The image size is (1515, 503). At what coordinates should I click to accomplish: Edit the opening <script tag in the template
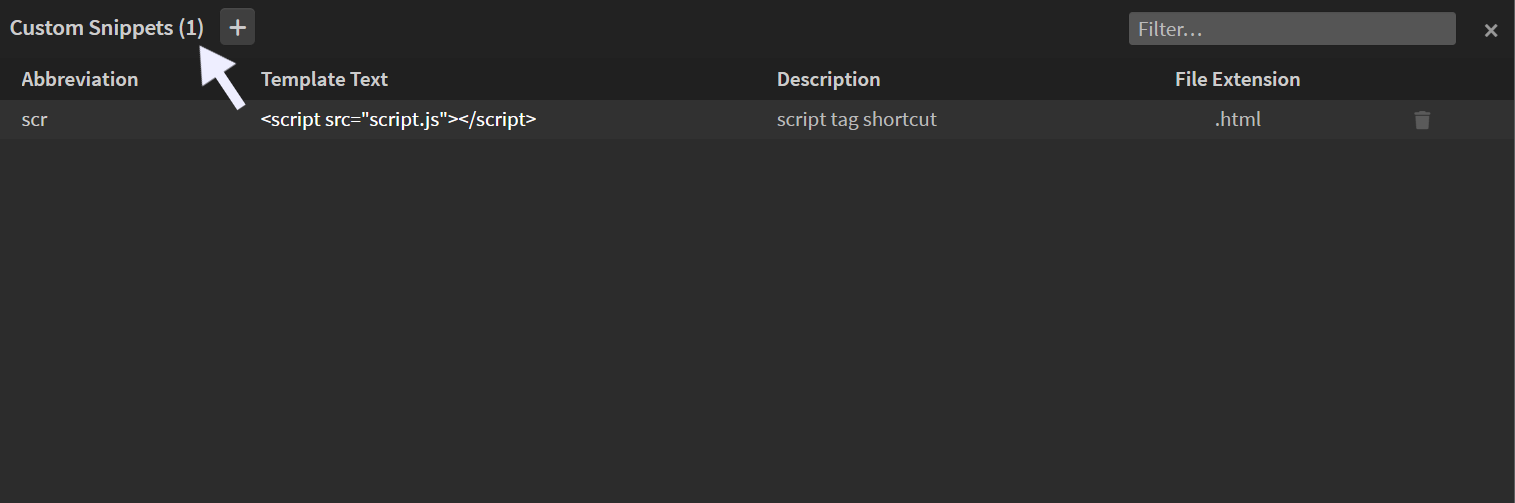click(290, 120)
